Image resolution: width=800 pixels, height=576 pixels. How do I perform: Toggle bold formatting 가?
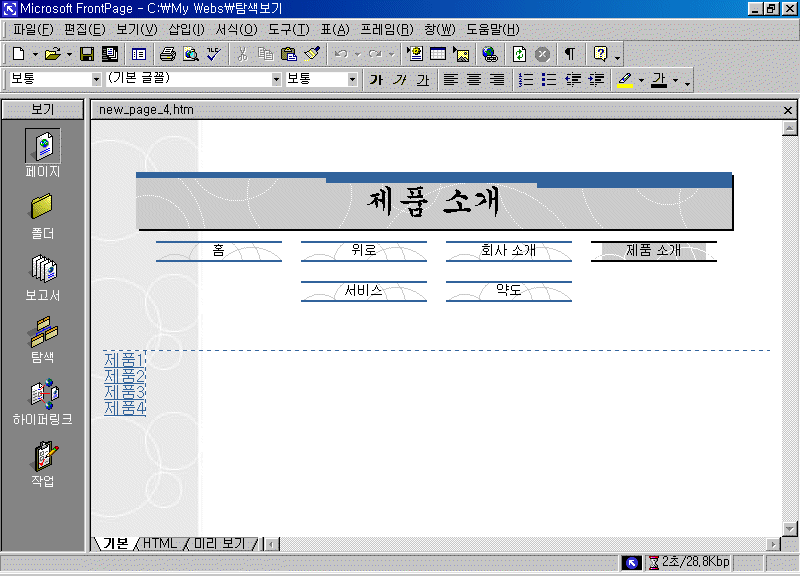376,80
